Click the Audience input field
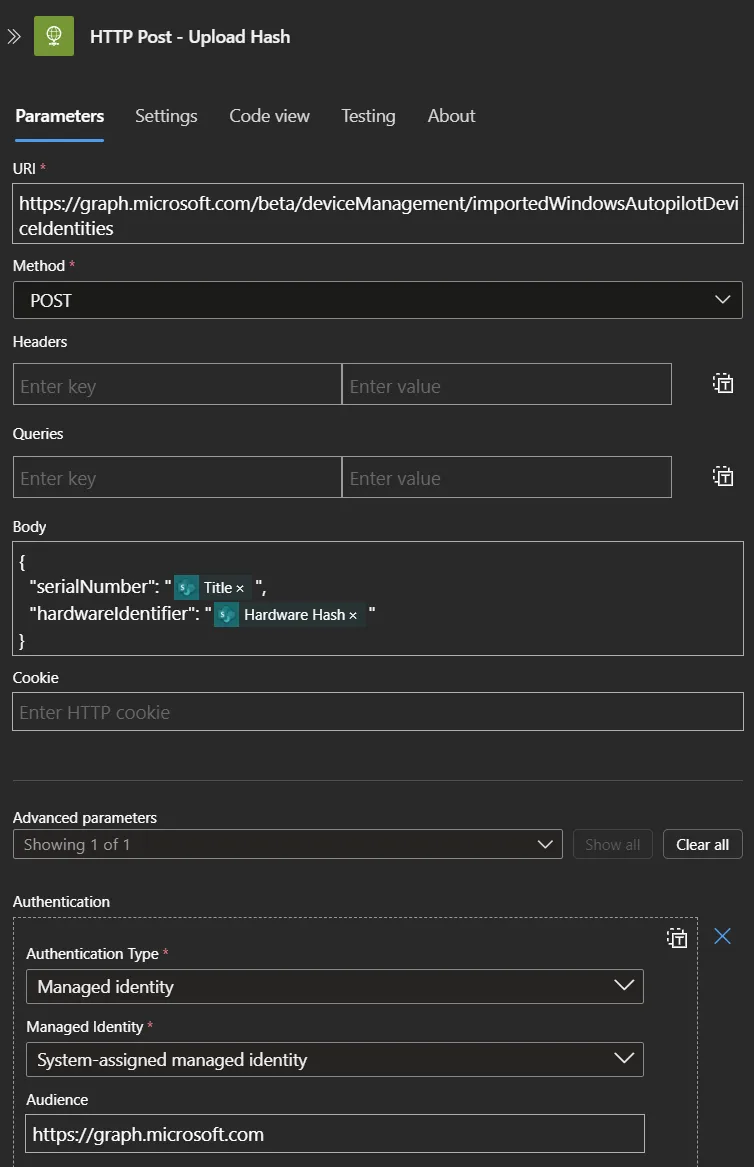This screenshot has height=1167, width=754. 335,1134
